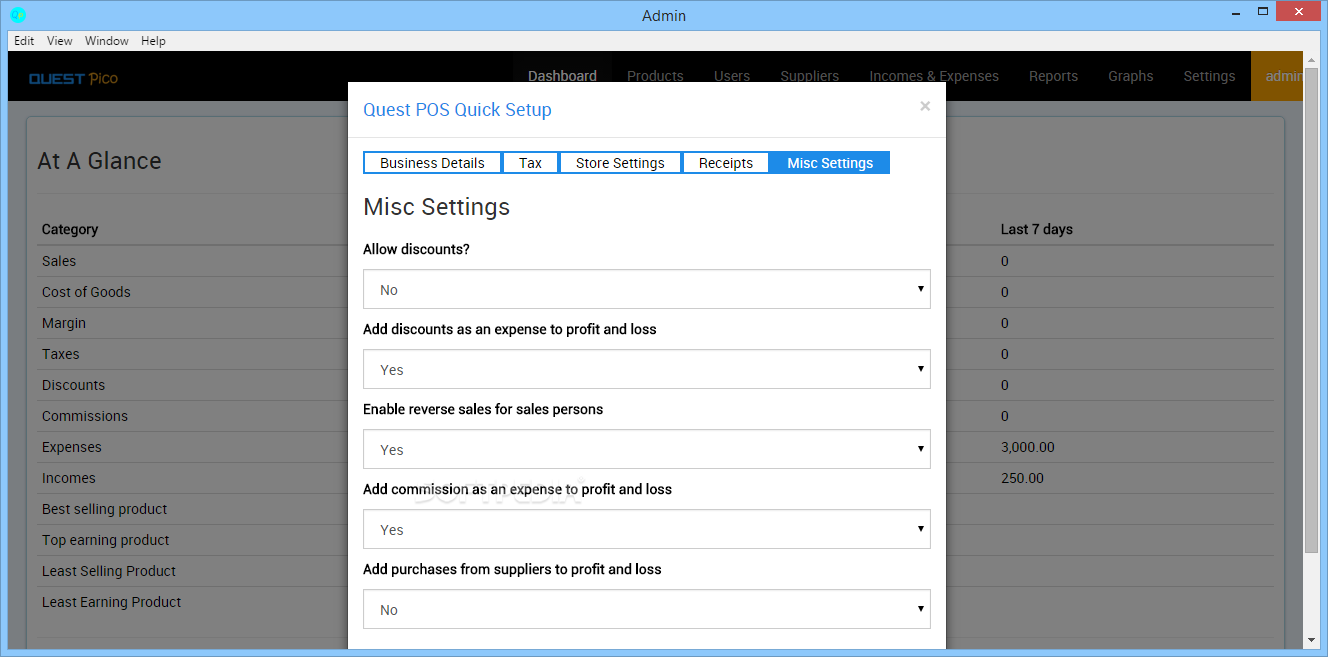Go to Users in navigation bar

click(x=732, y=76)
